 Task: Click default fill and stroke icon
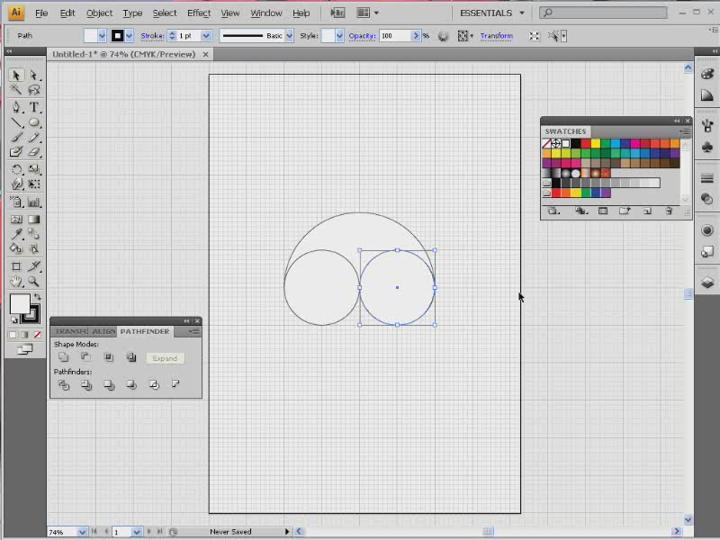click(14, 320)
